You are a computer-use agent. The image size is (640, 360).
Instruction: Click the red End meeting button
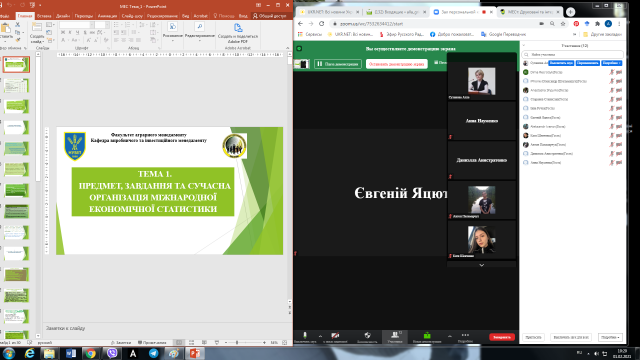502,337
